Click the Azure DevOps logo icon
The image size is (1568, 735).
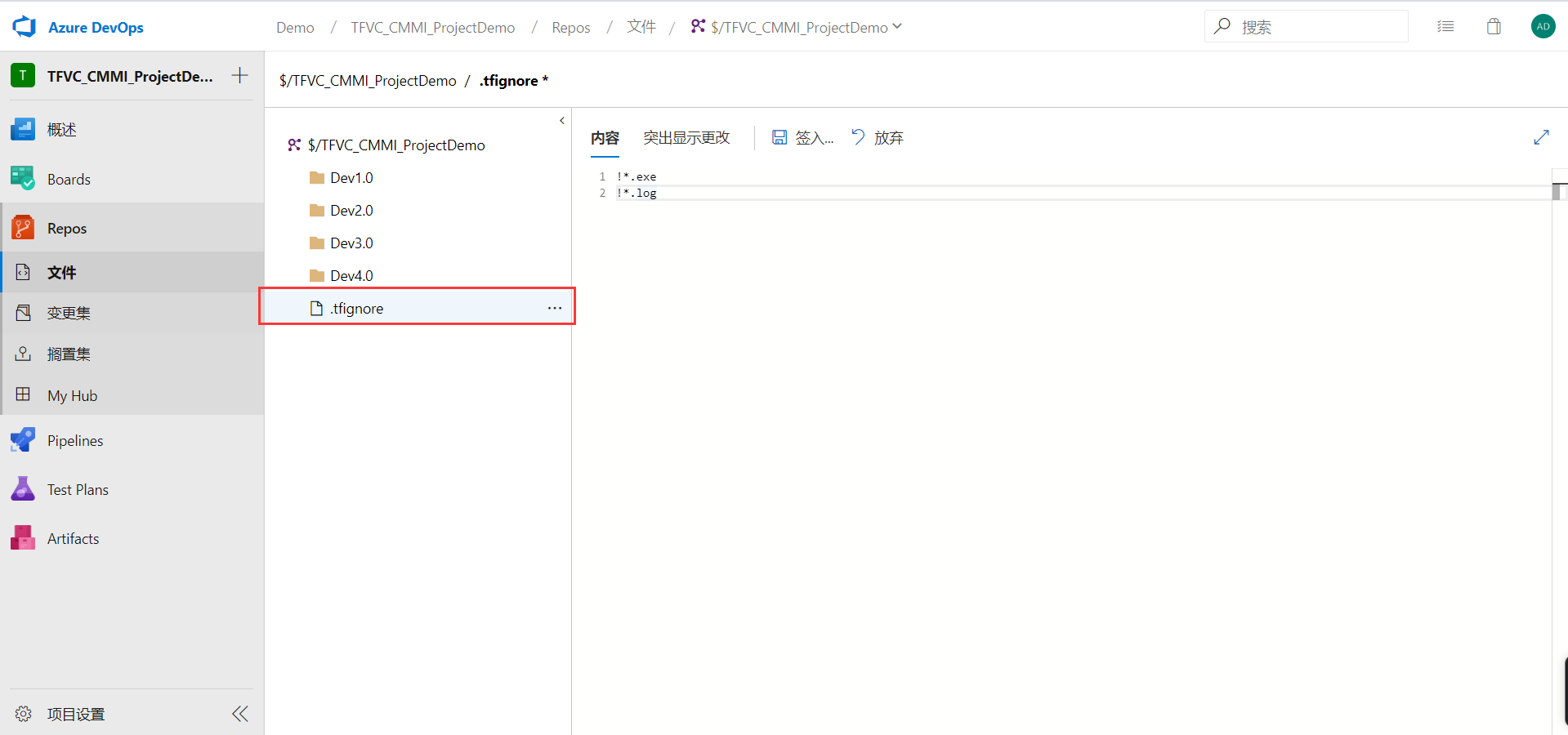[25, 27]
